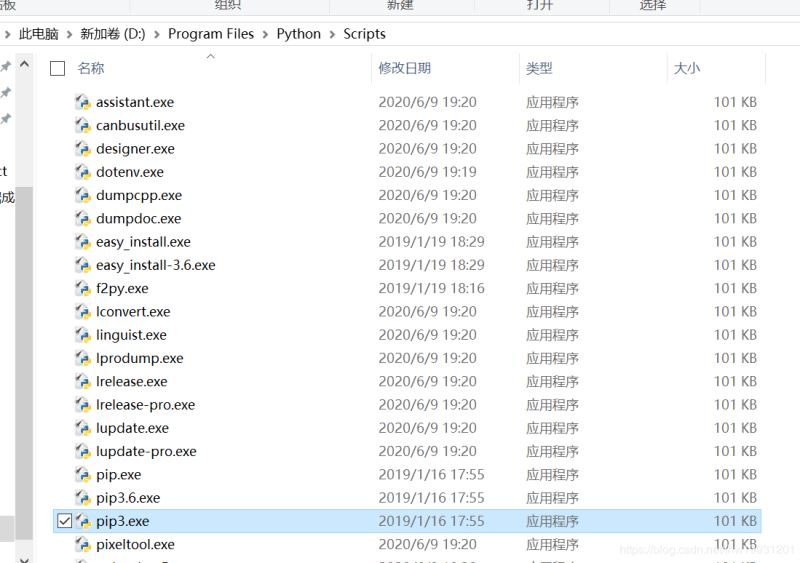Click the lupdate-pro.exe file icon
Viewport: 800px width, 563px height.
pos(83,451)
